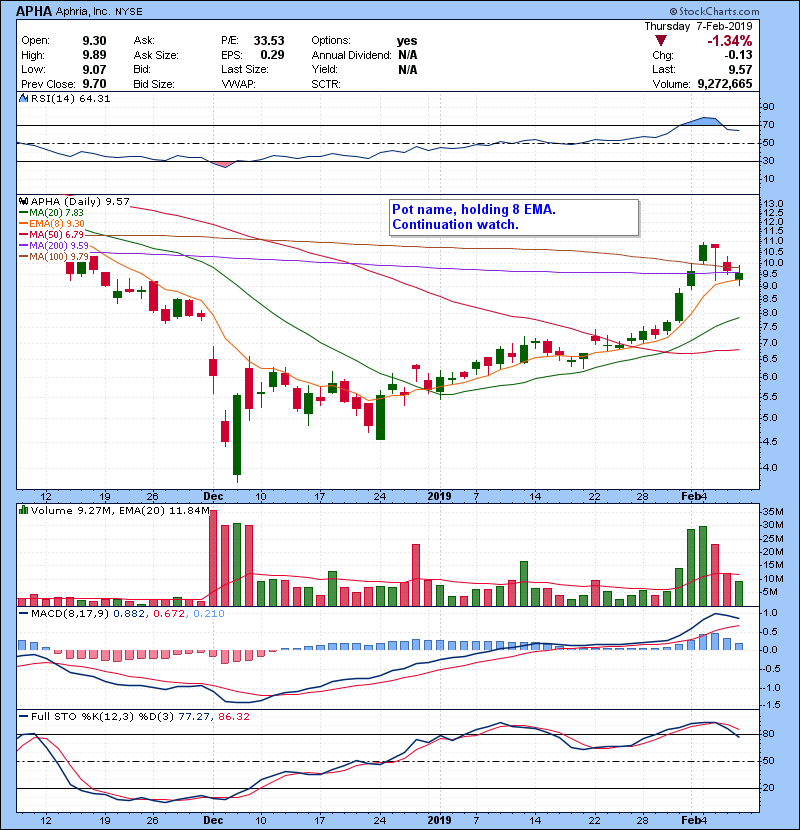Click the Prev Close value 9.70
Viewport: 800px width, 830px height.
point(94,84)
